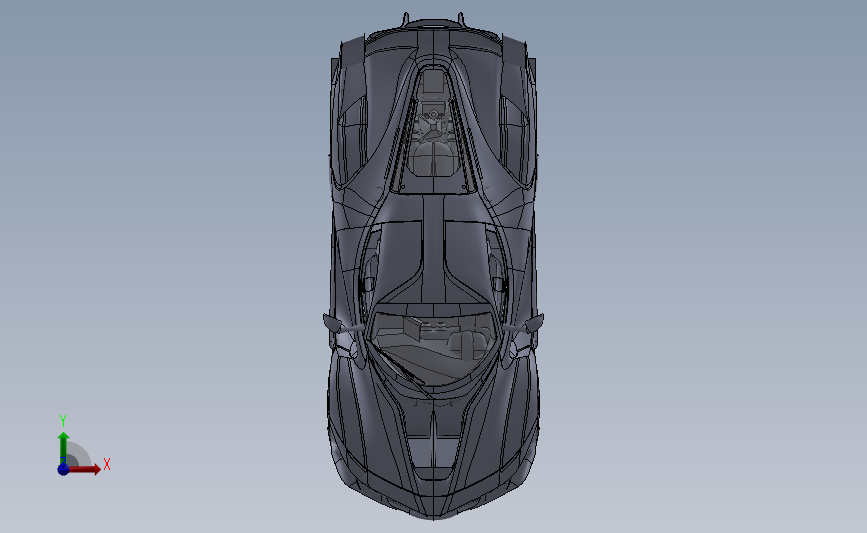
Task: Click the green Y axis arrow of the triad
Action: click(64, 448)
